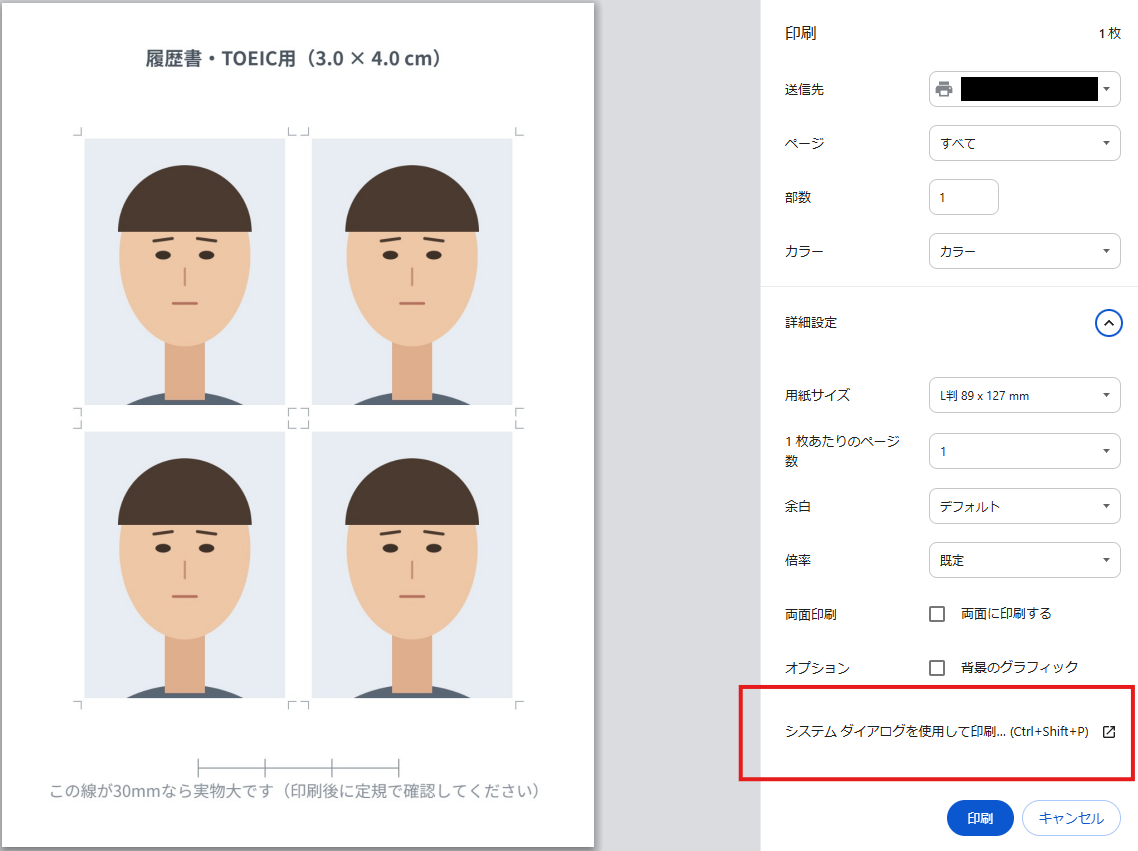The image size is (1138, 851).
Task: Click the 印刷 heading text at top
Action: 801,33
